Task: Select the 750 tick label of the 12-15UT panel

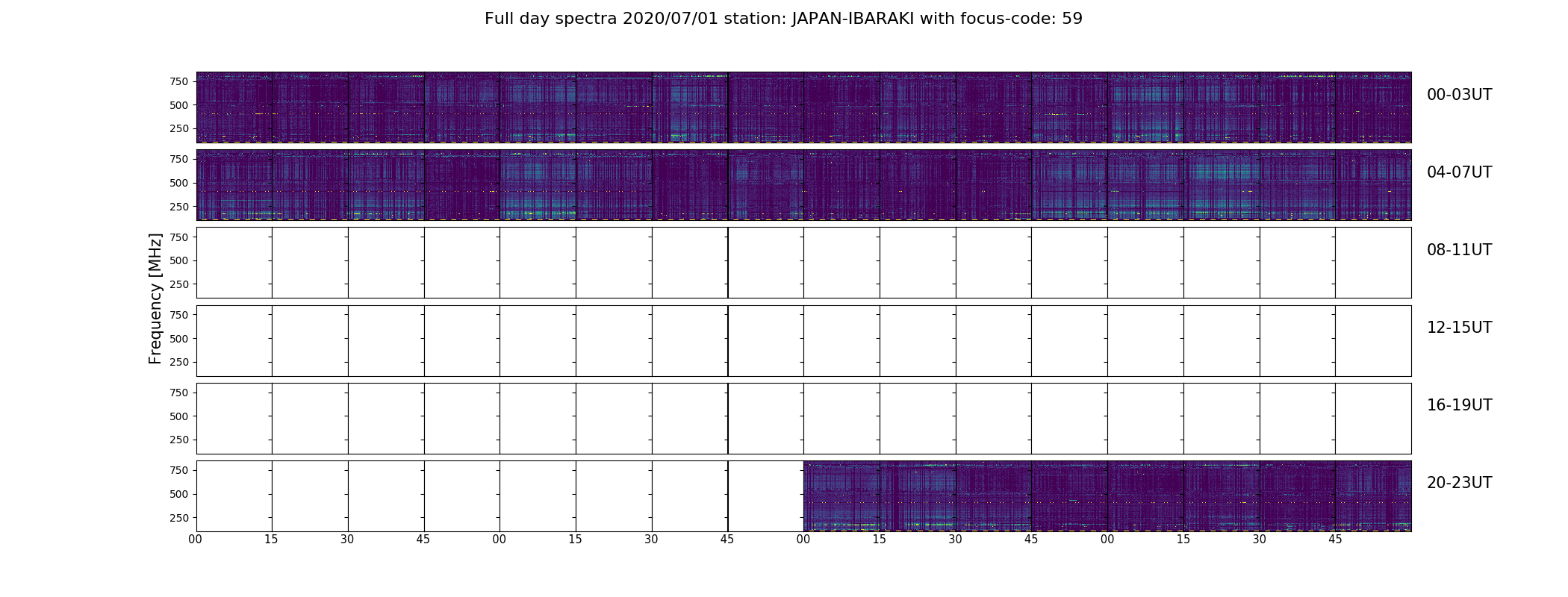Action: click(179, 315)
